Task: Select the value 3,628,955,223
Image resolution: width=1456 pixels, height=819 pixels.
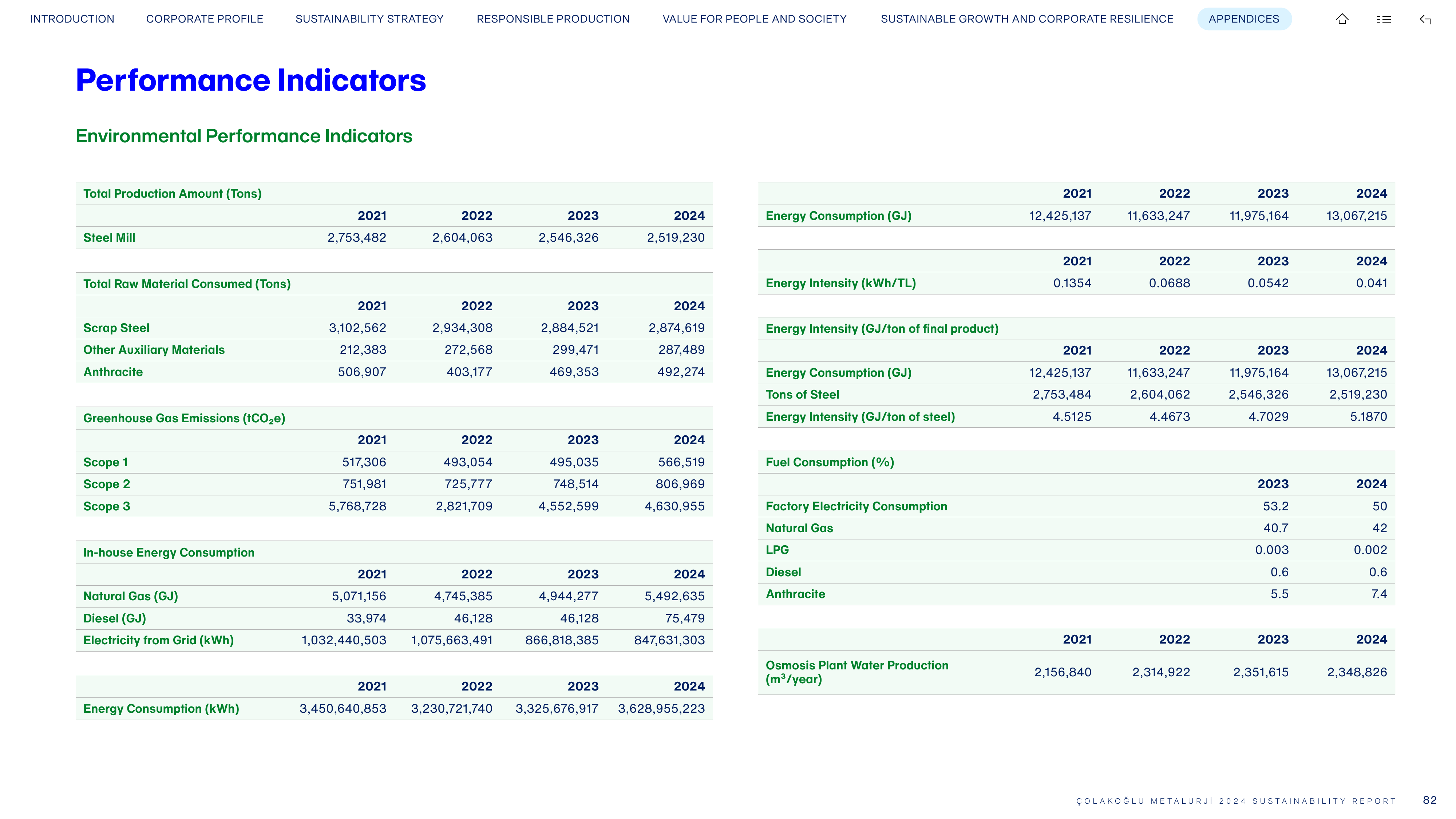Action: (661, 709)
